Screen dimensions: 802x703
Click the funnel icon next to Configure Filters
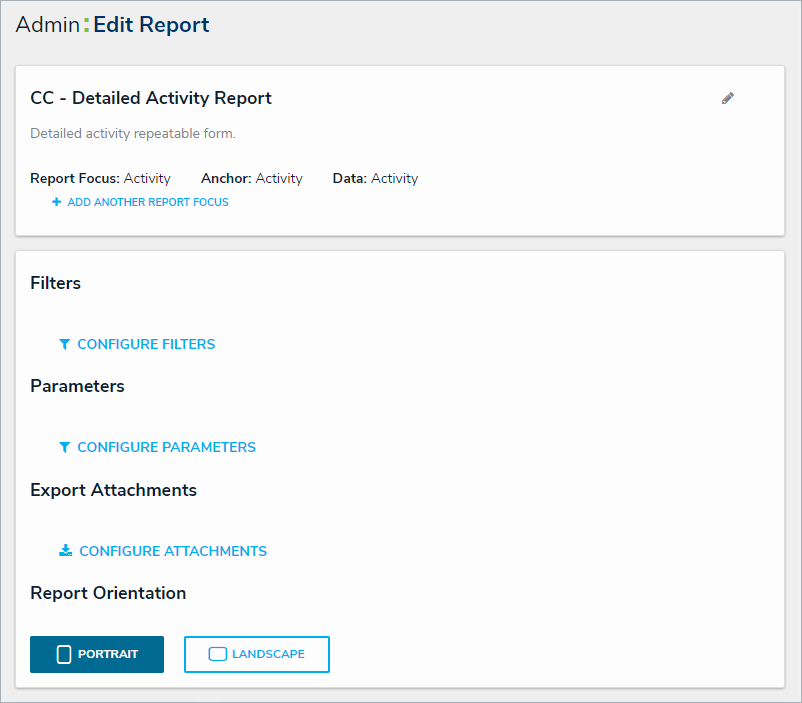pos(64,344)
